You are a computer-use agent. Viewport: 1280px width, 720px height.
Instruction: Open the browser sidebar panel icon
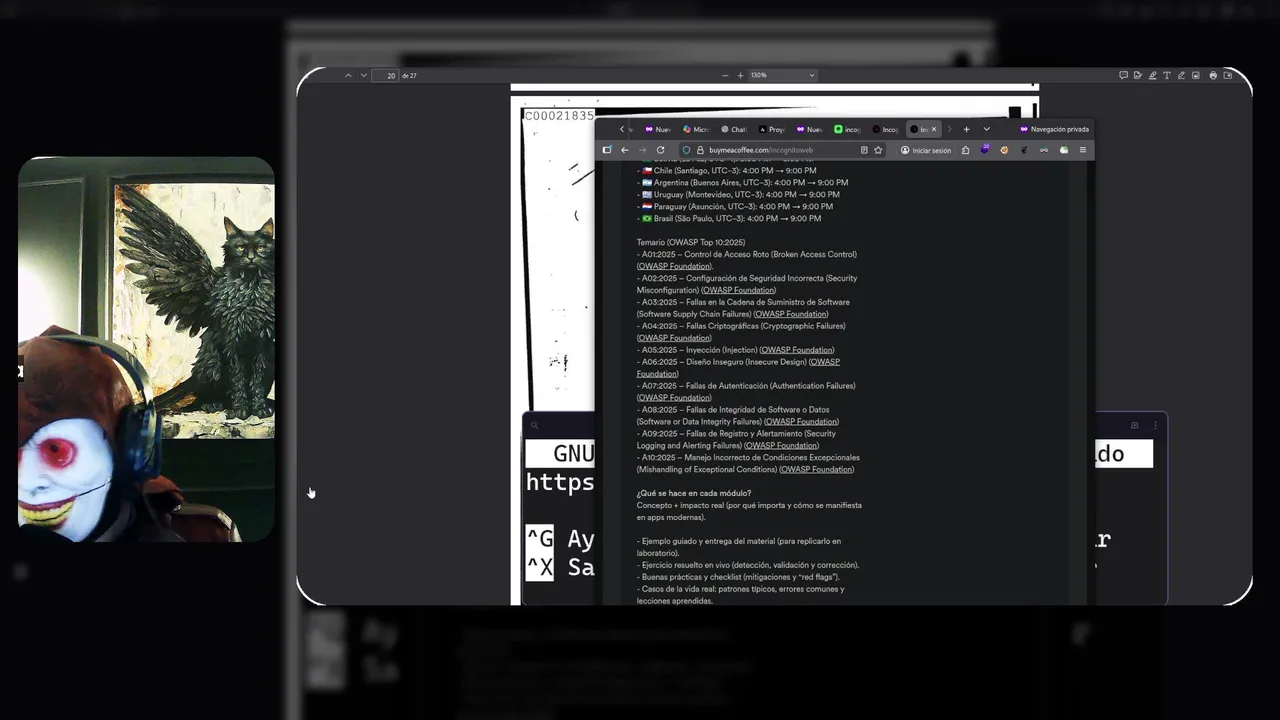click(607, 150)
